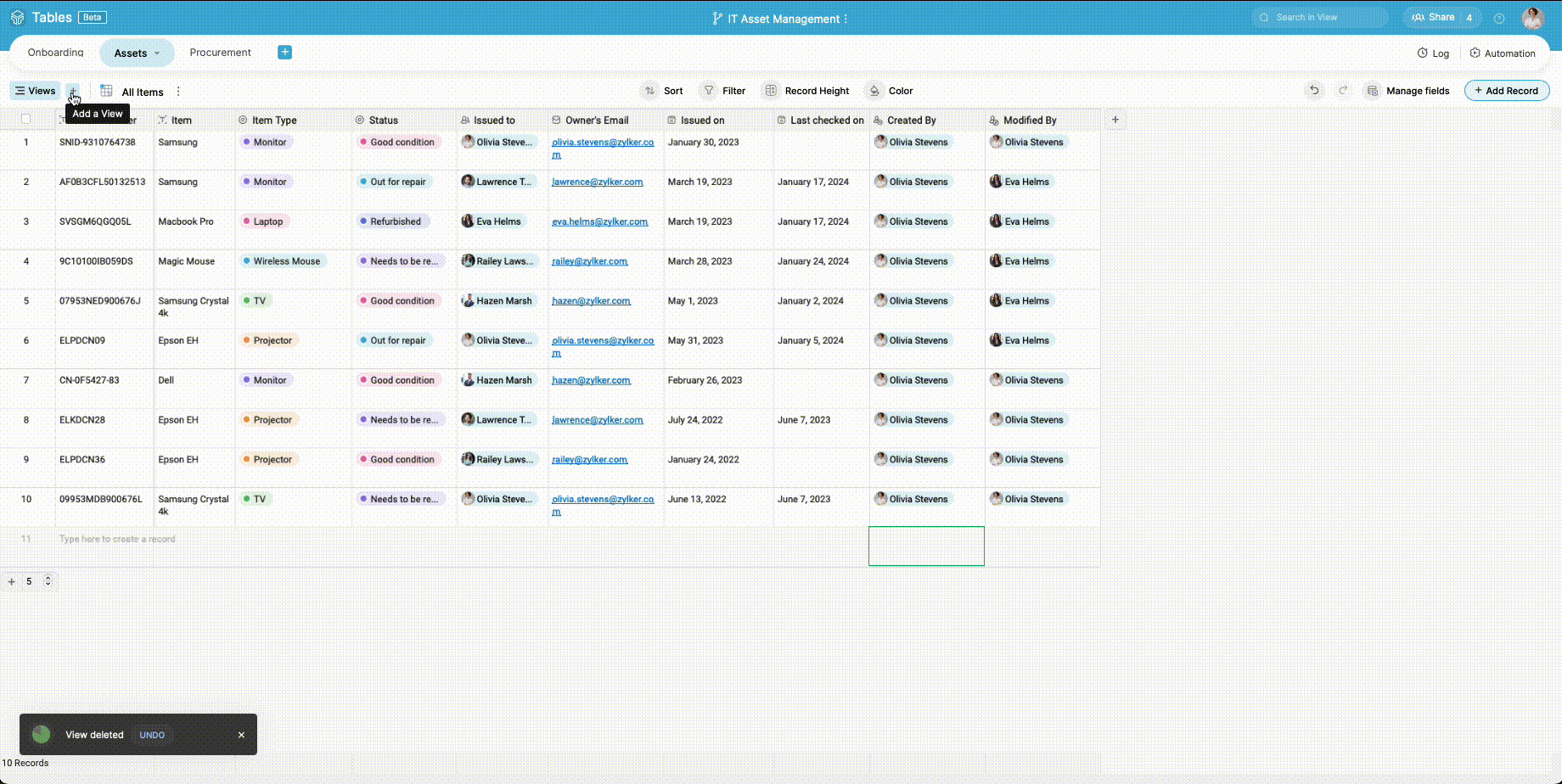This screenshot has height=784, width=1562.
Task: Toggle the select-all records checkbox
Action: 26,120
